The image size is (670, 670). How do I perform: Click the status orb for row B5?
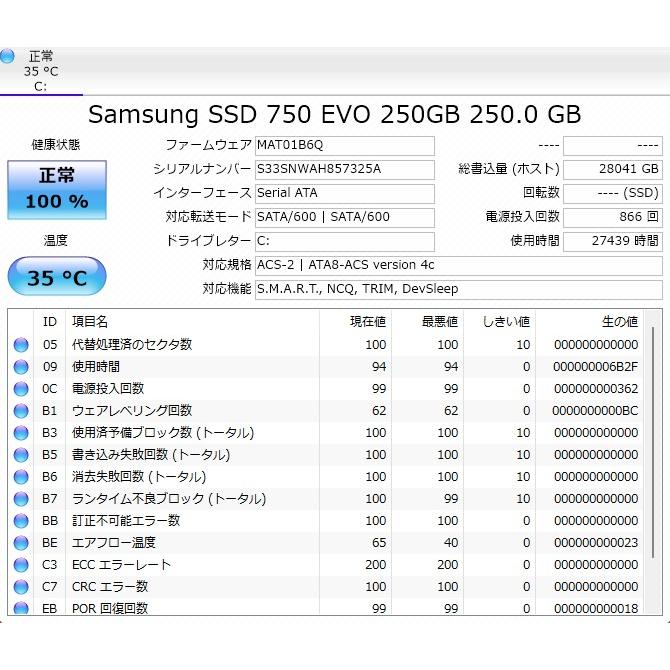click(x=21, y=455)
